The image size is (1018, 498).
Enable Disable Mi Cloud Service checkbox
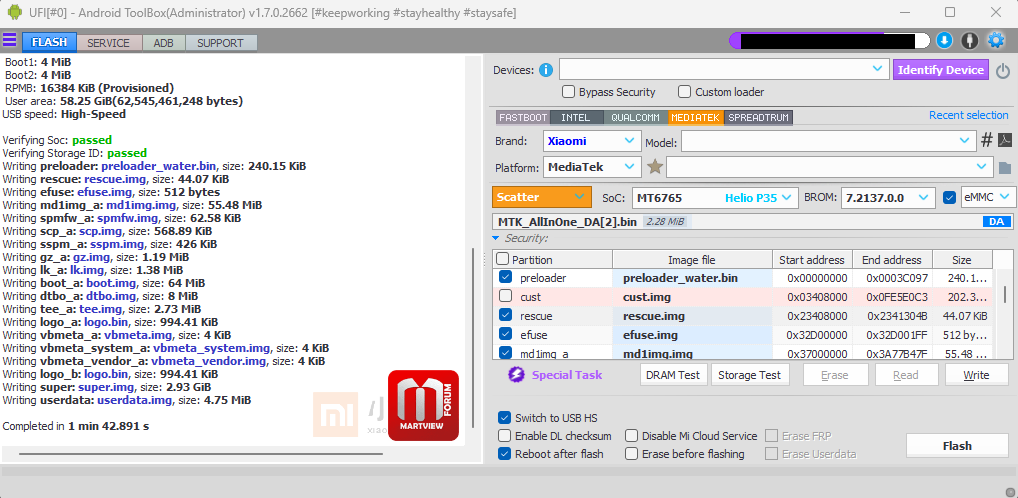631,436
